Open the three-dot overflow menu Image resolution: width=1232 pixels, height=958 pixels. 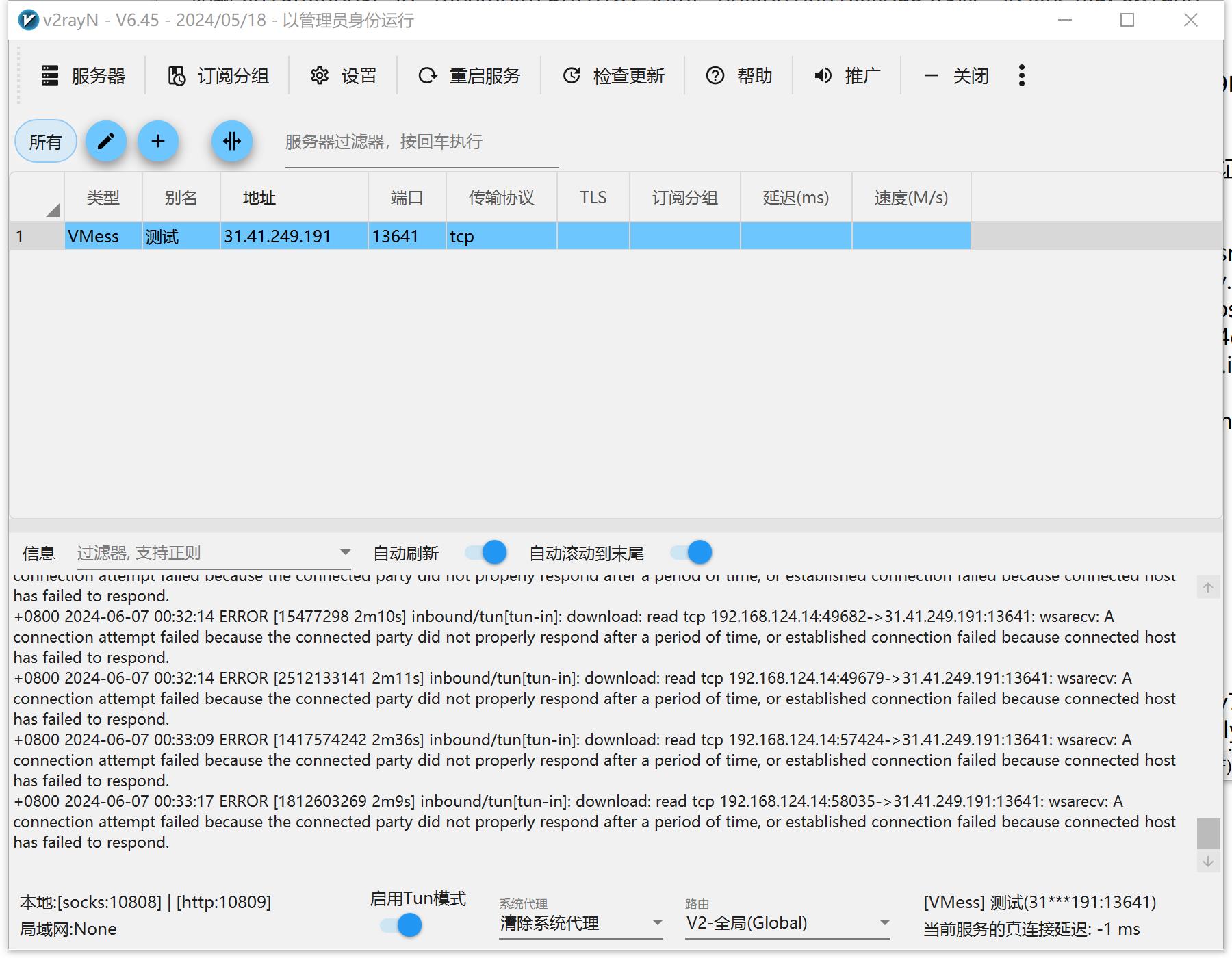coord(1021,75)
